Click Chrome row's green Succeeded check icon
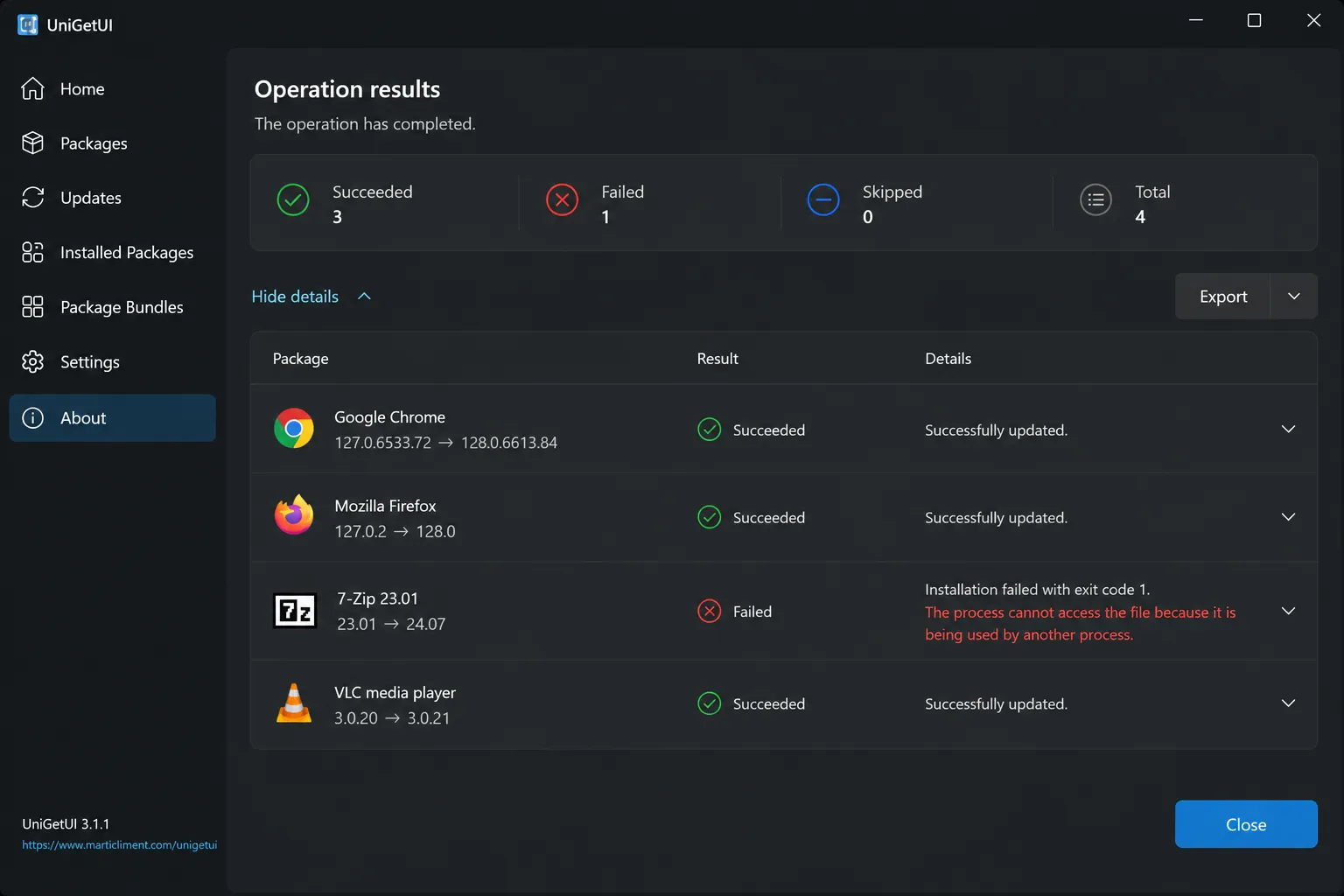 click(x=710, y=429)
